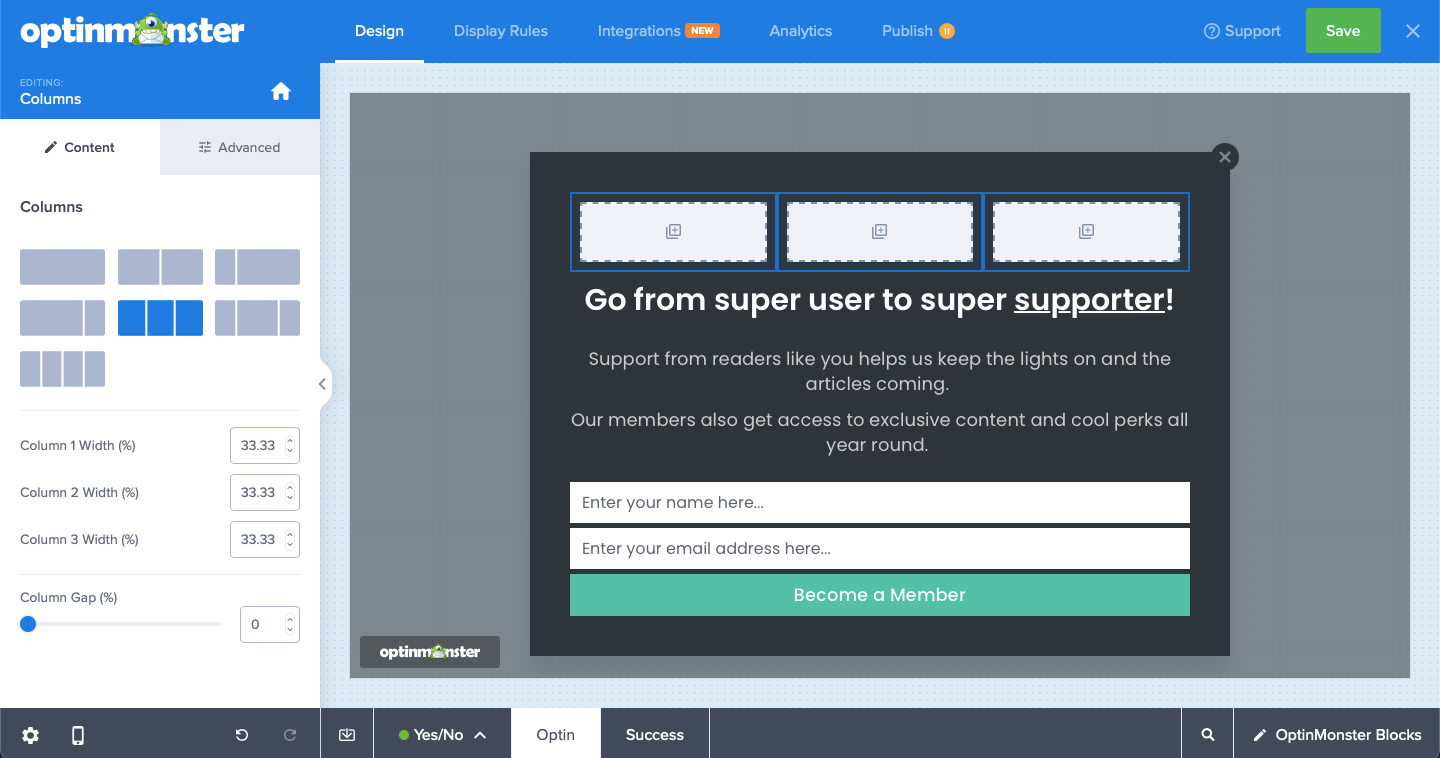
Task: Switch to the Success view
Action: coord(654,734)
